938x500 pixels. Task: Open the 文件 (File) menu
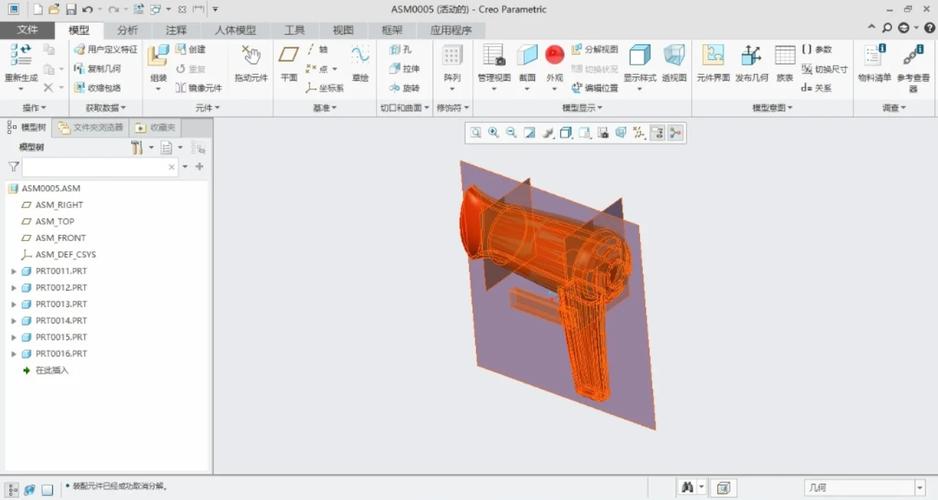click(28, 30)
